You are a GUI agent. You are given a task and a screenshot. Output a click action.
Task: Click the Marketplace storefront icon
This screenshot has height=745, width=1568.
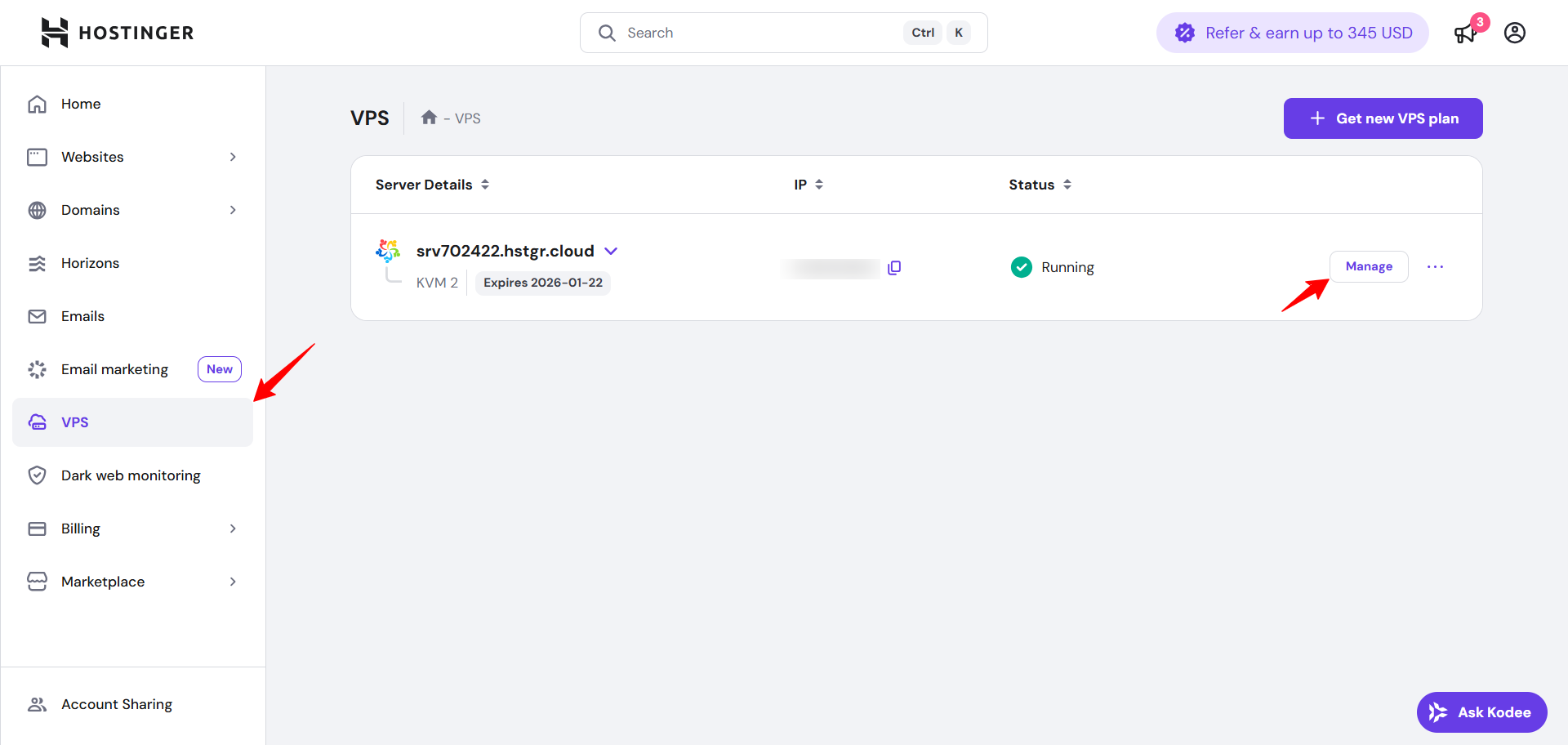(38, 582)
